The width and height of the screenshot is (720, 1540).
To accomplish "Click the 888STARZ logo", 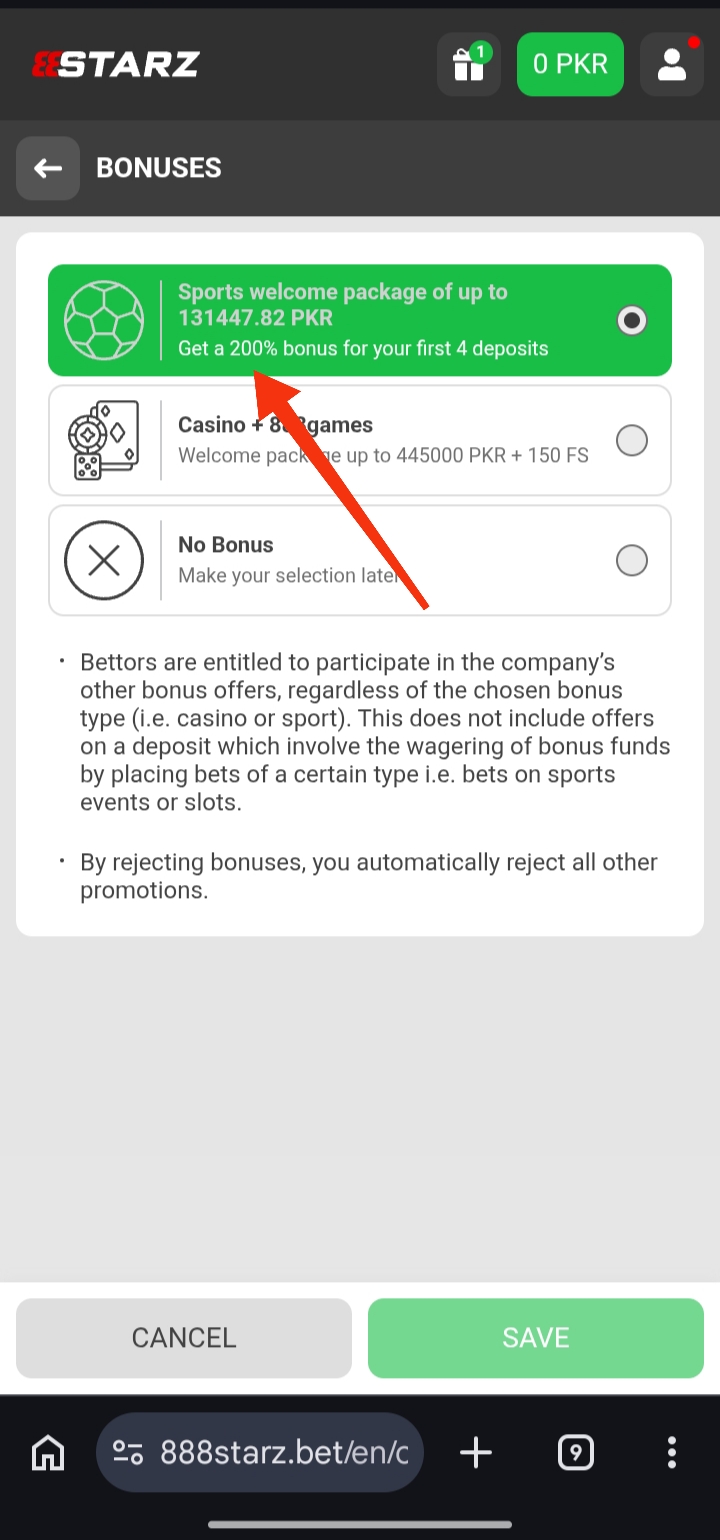I will (116, 65).
